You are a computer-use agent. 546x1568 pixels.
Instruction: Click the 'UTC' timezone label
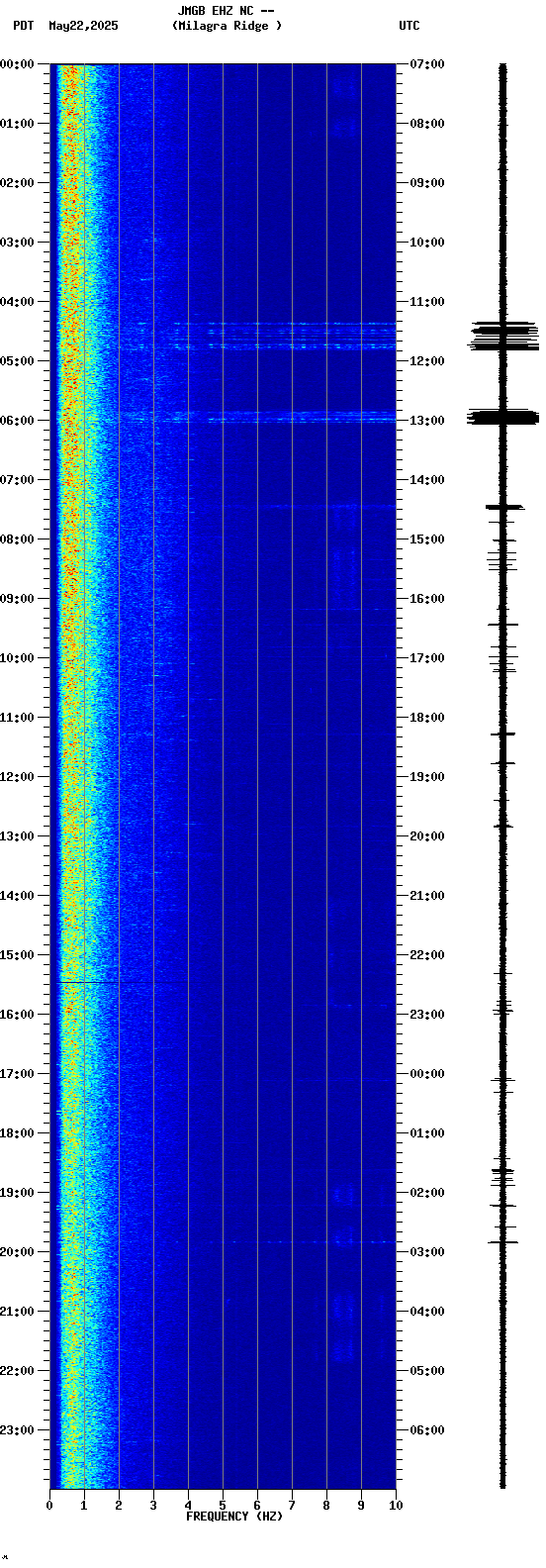click(409, 26)
